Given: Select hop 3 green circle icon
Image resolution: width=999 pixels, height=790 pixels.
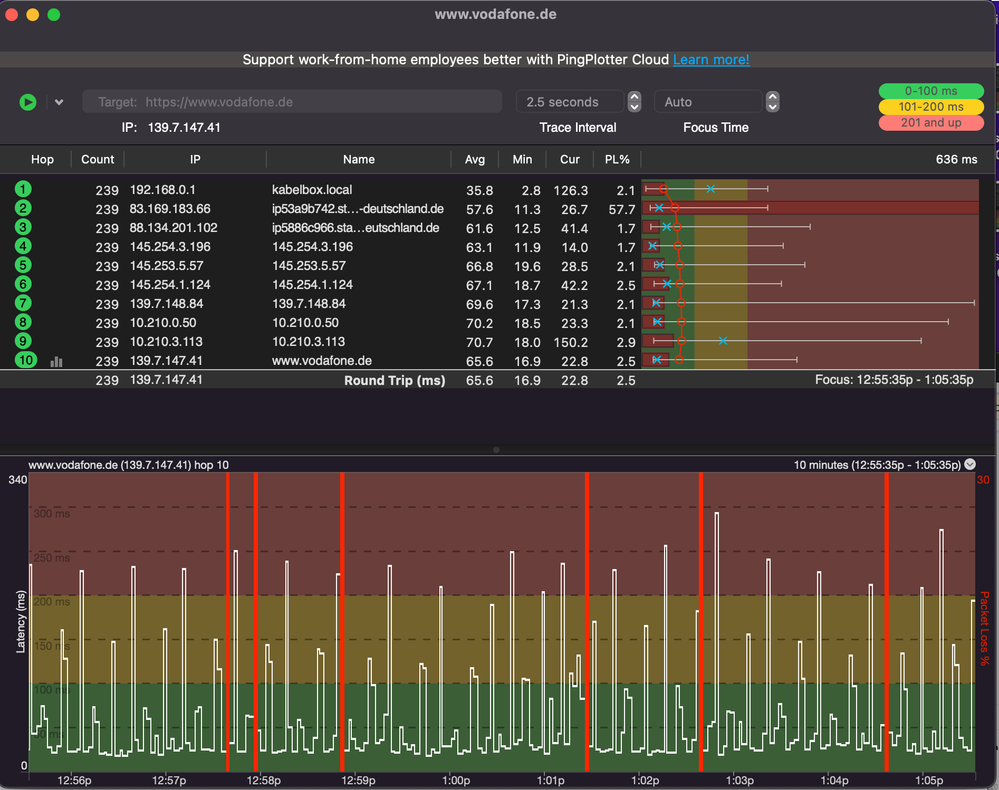Looking at the screenshot, I should (23, 227).
